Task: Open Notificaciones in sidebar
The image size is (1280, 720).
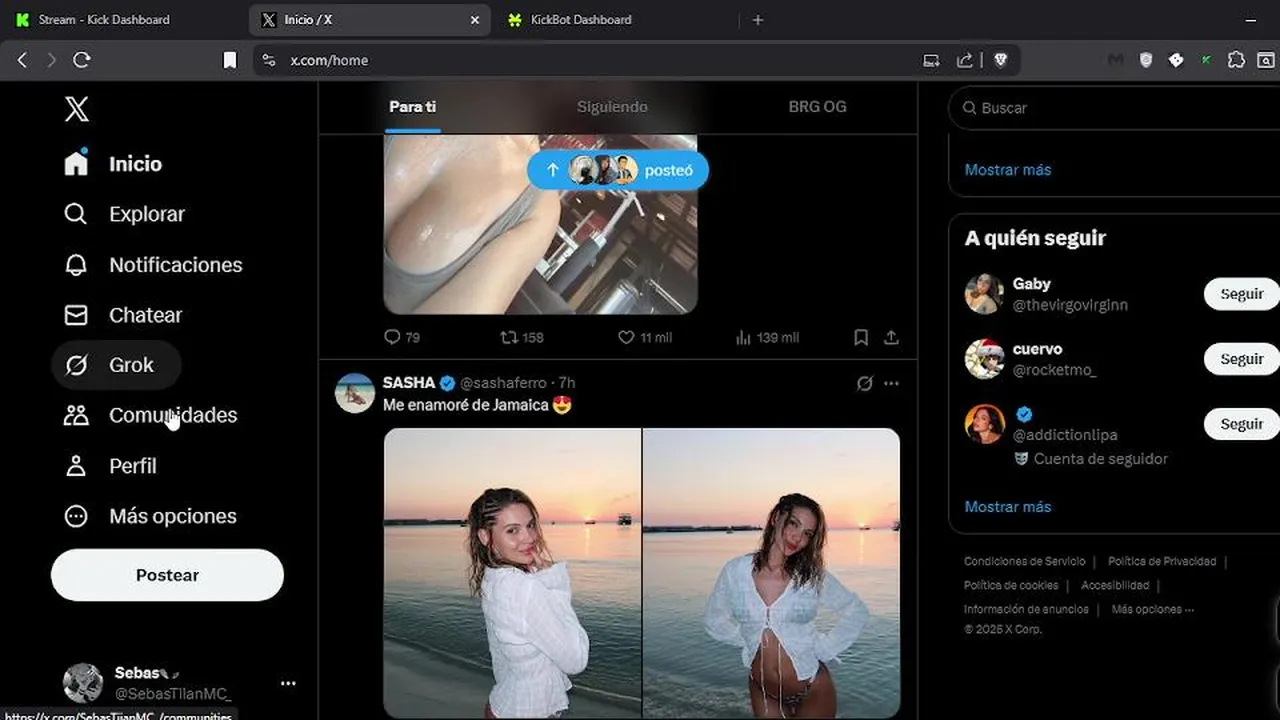Action: point(152,265)
